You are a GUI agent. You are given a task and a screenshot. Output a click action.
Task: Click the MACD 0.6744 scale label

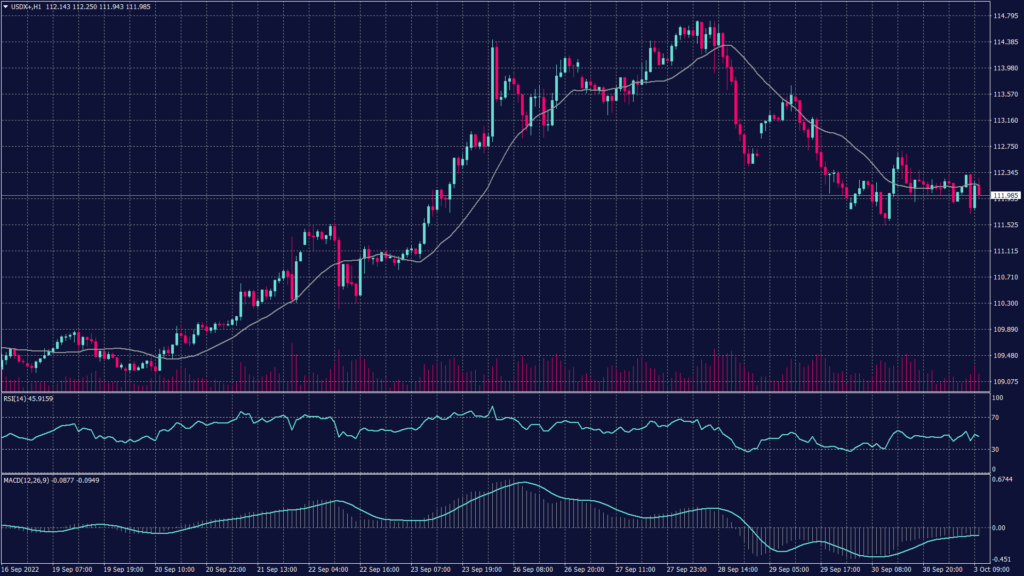(1003, 481)
